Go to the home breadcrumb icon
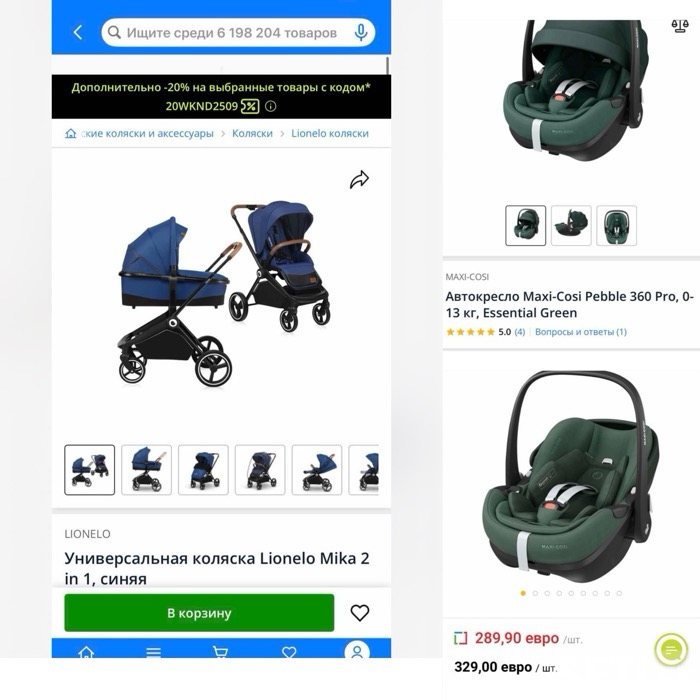The height and width of the screenshot is (700, 700). pyautogui.click(x=71, y=133)
